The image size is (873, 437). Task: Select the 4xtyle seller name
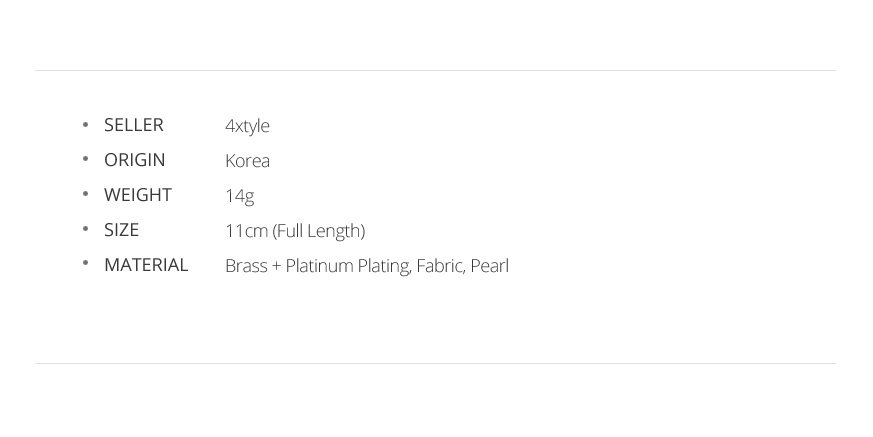point(247,126)
